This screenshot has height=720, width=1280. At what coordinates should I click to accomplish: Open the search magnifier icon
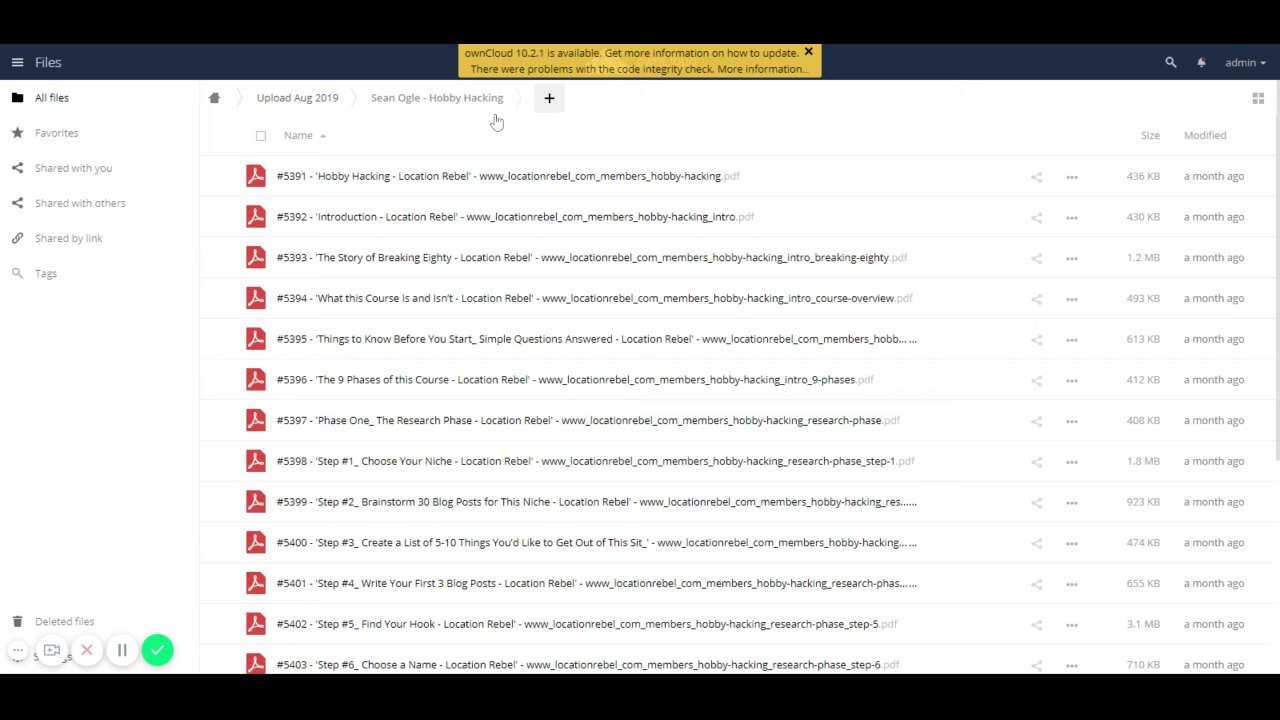(1171, 62)
